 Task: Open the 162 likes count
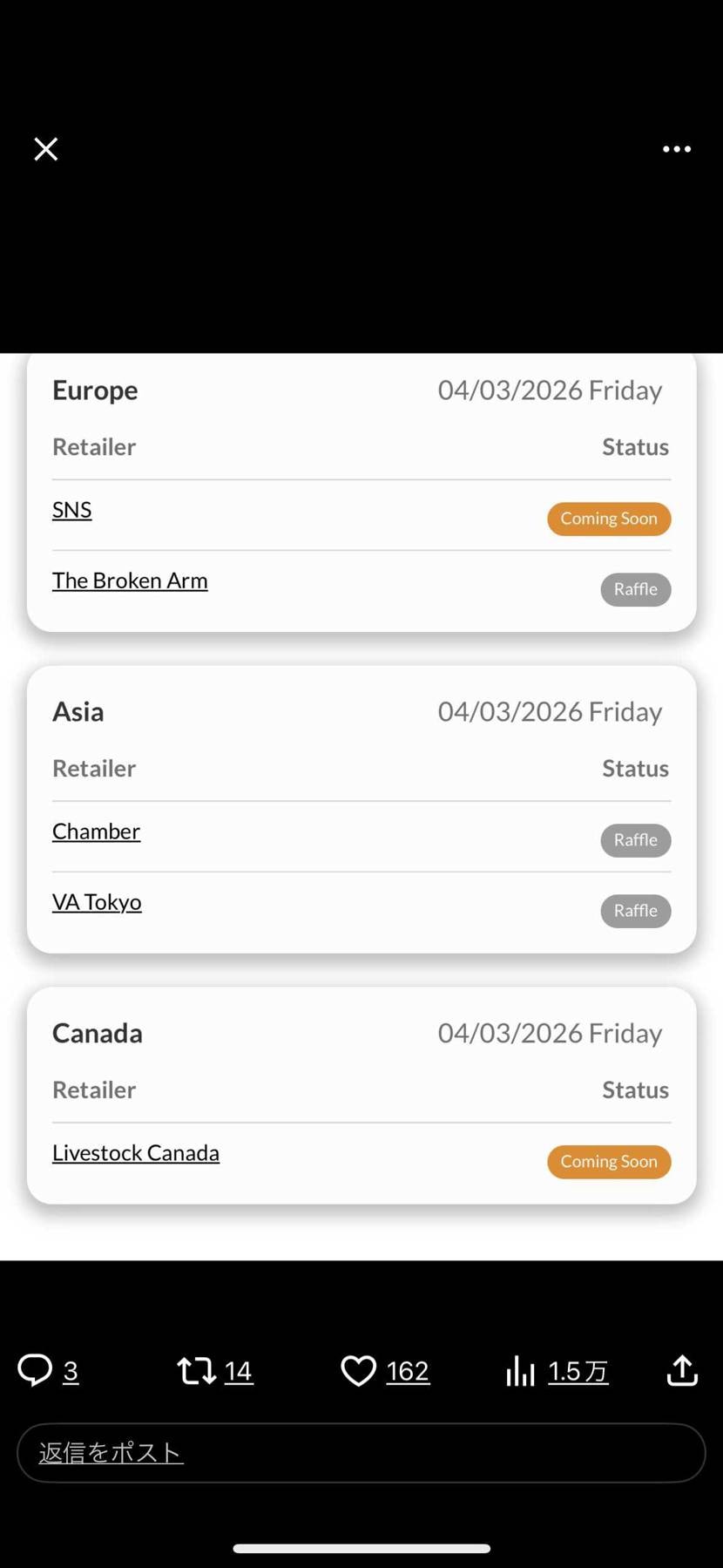click(x=408, y=1371)
